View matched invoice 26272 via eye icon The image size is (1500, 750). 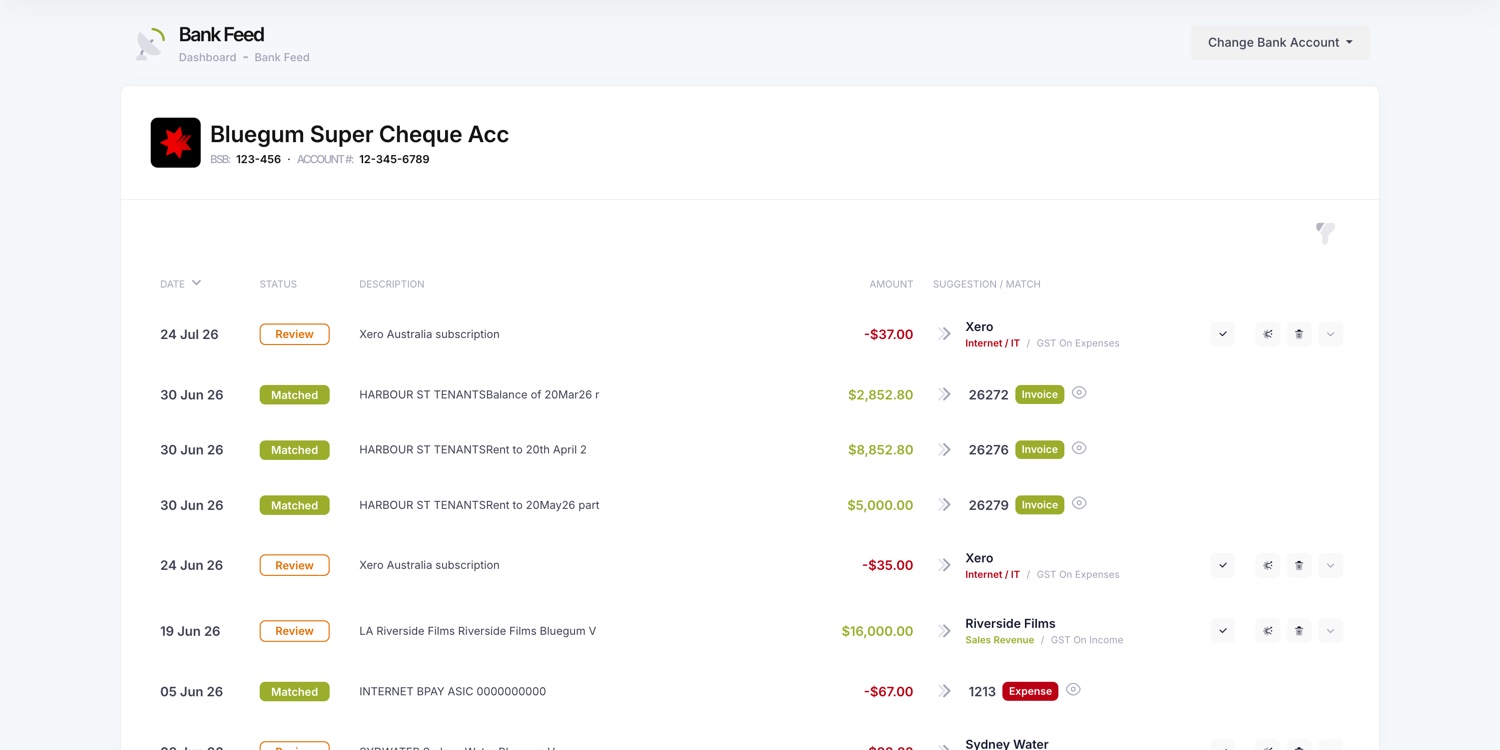[1079, 393]
